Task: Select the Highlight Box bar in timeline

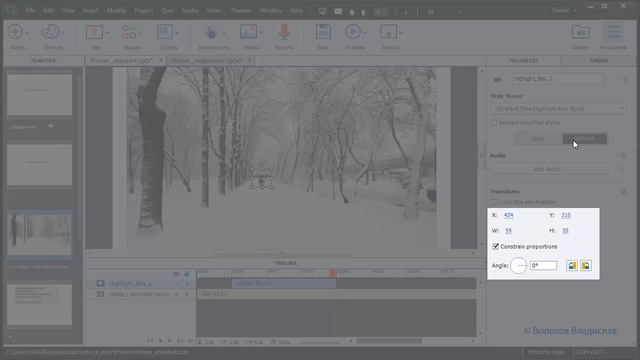Action: 284,283
